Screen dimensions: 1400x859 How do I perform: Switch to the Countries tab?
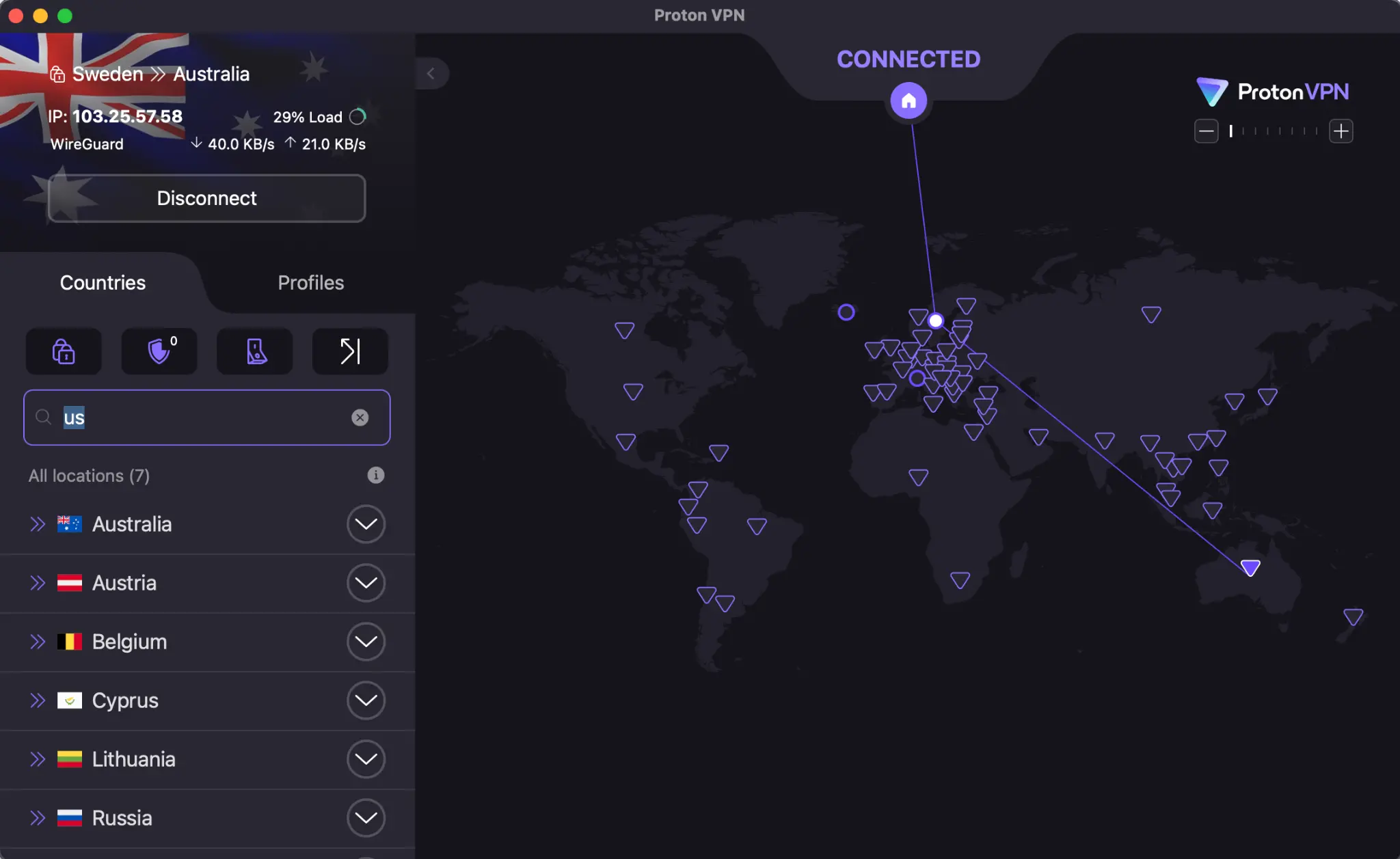tap(103, 282)
